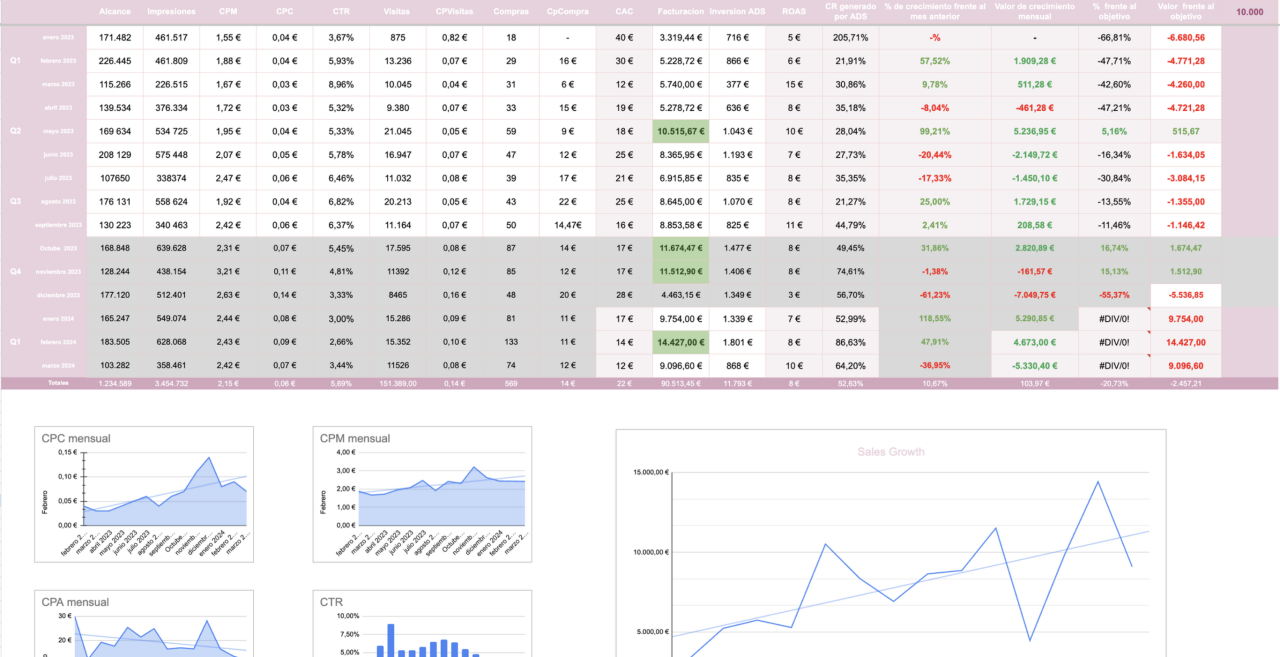Select the ROAS column header cell

[x=793, y=12]
